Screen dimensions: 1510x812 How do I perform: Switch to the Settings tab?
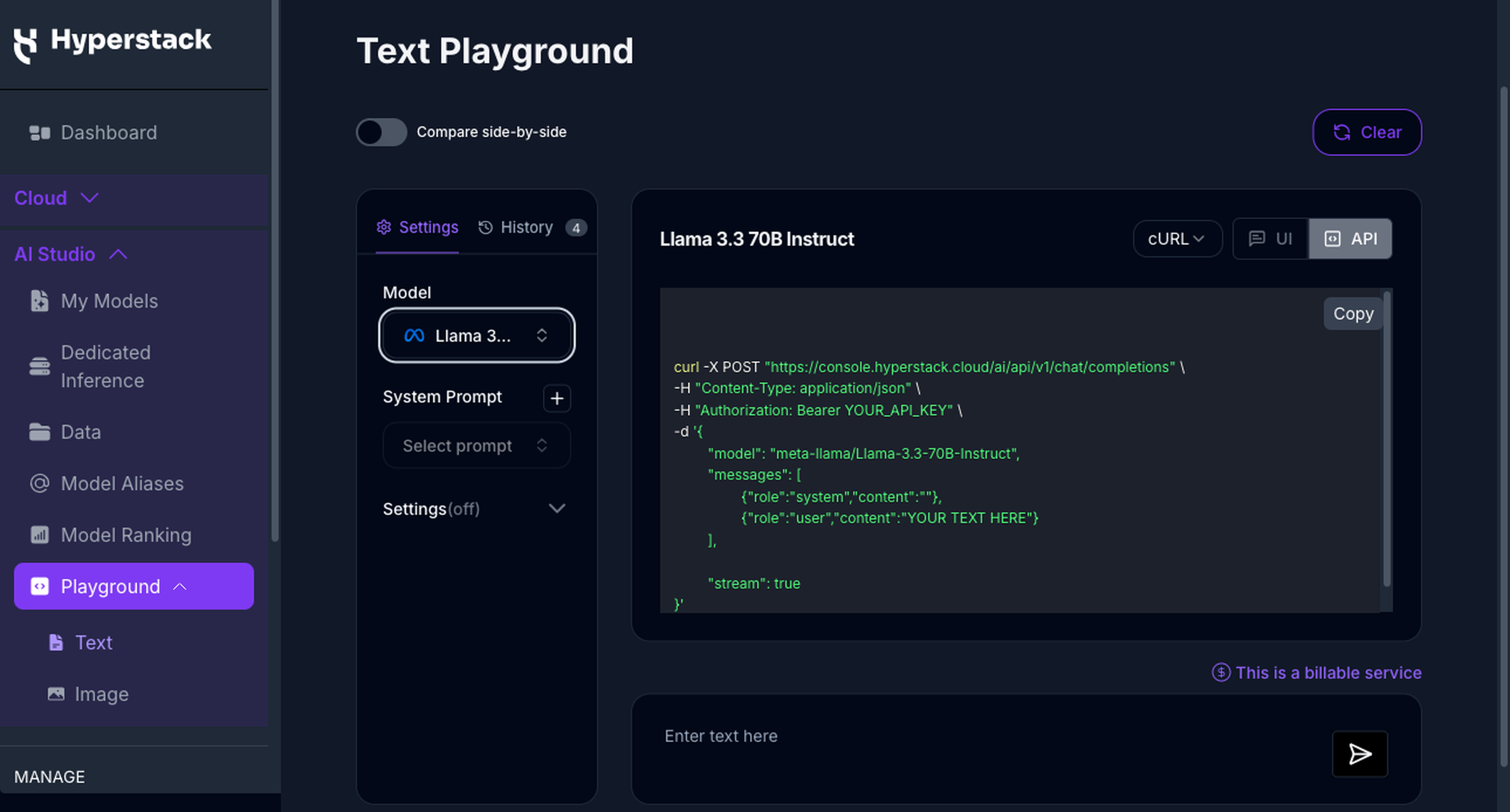click(x=417, y=227)
